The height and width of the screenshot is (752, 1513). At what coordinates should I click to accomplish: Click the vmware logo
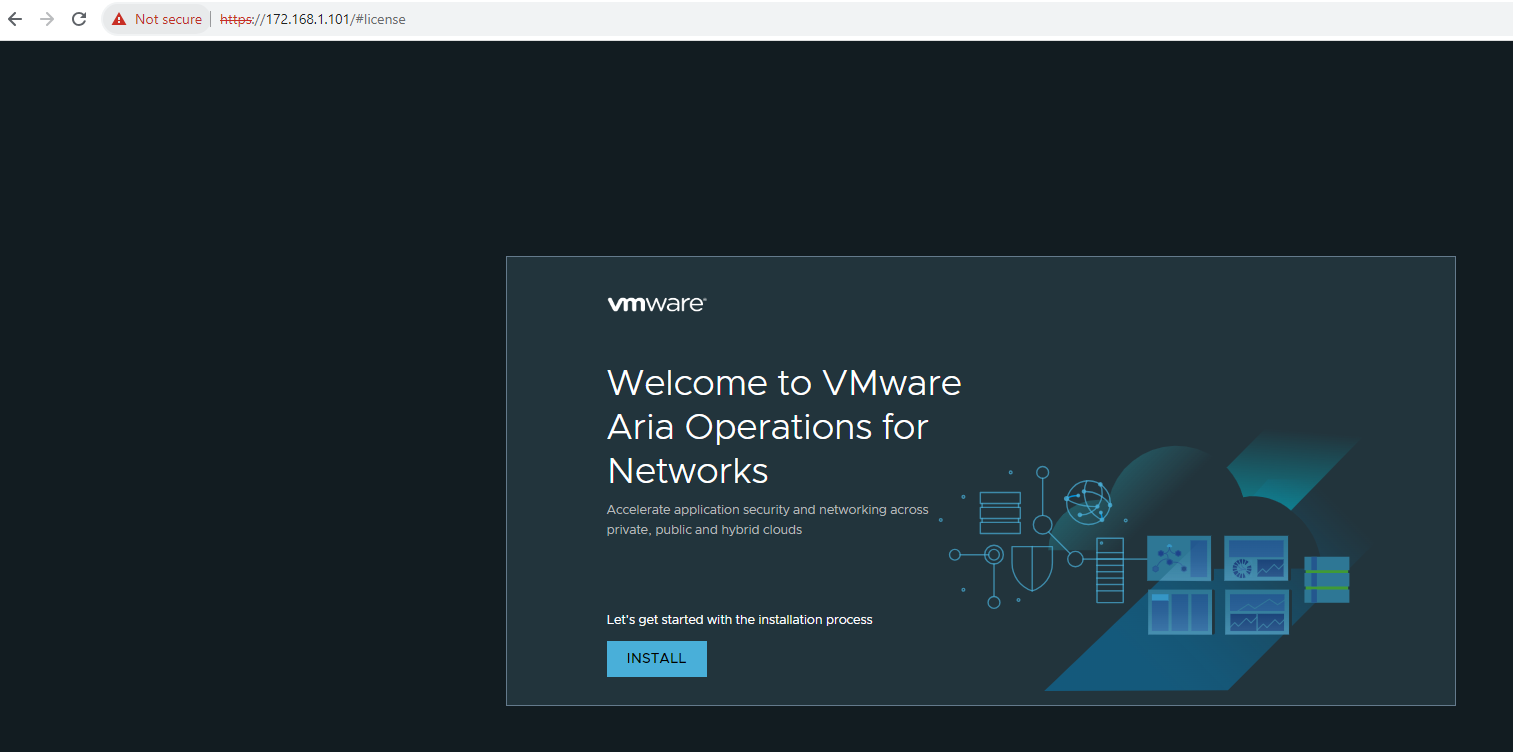click(656, 304)
